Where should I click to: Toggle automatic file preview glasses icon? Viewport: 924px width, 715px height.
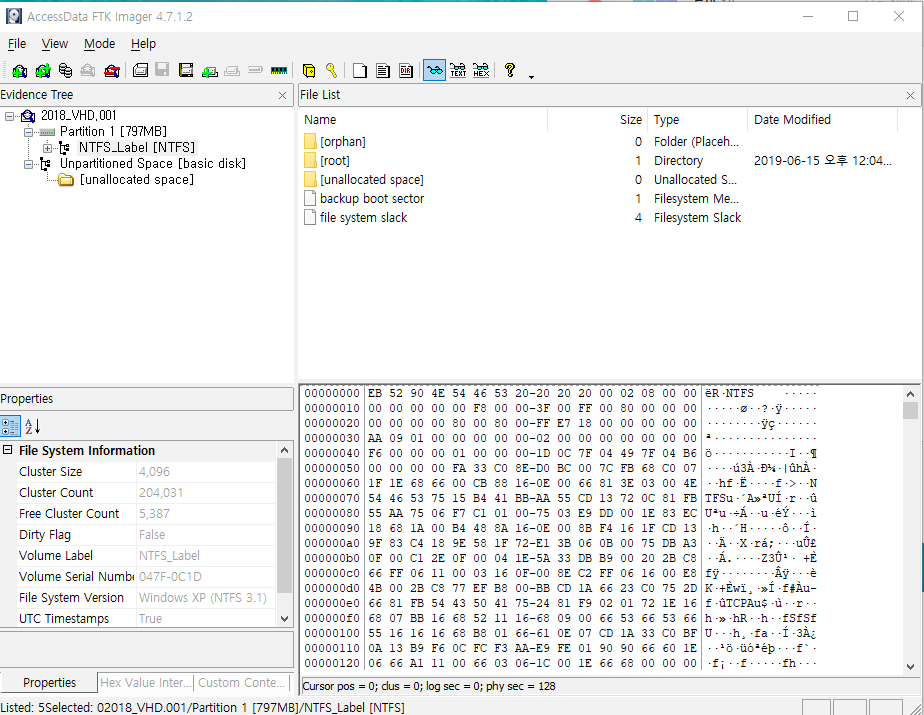pos(434,71)
